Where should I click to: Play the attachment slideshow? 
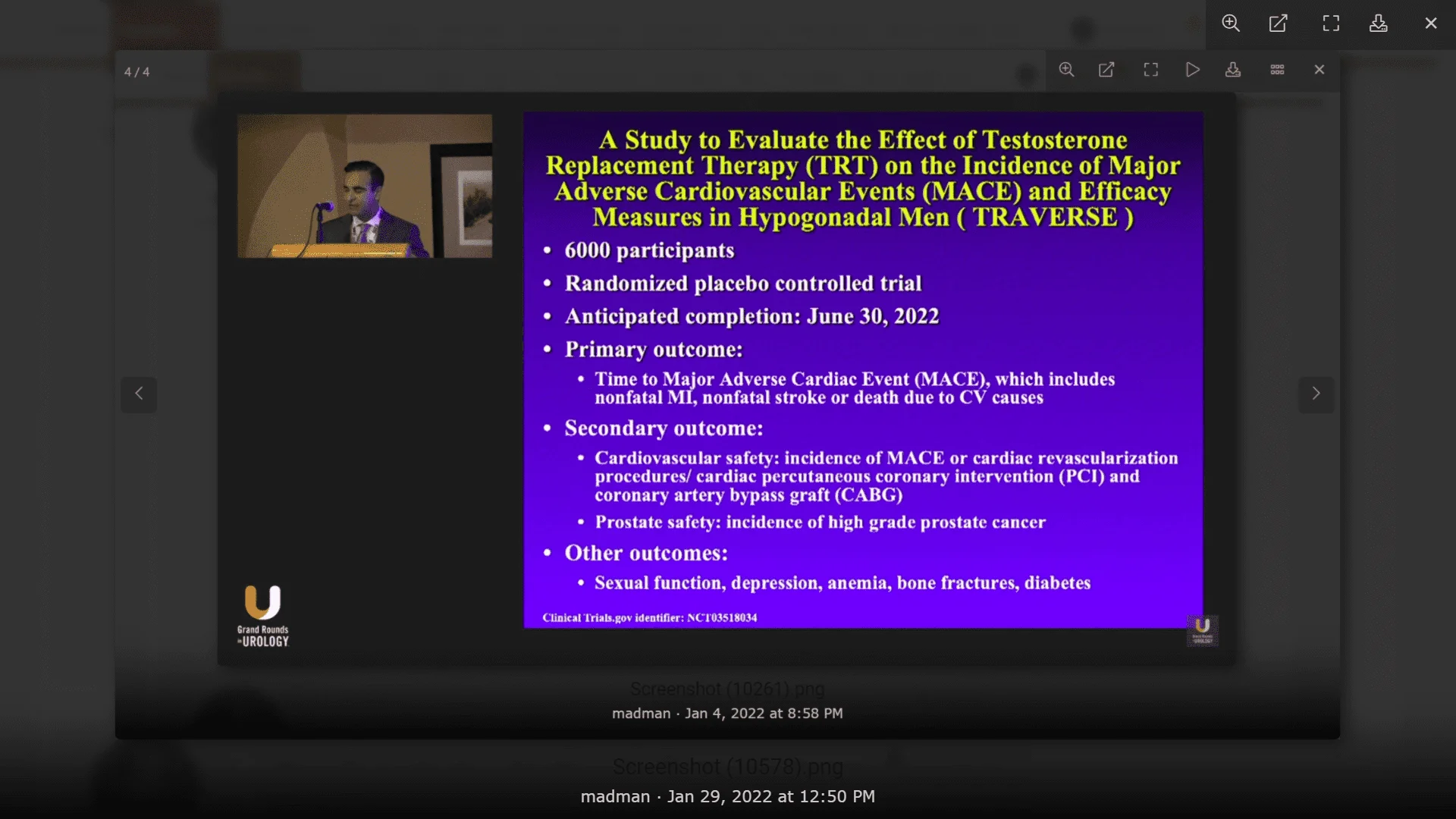pos(1192,69)
